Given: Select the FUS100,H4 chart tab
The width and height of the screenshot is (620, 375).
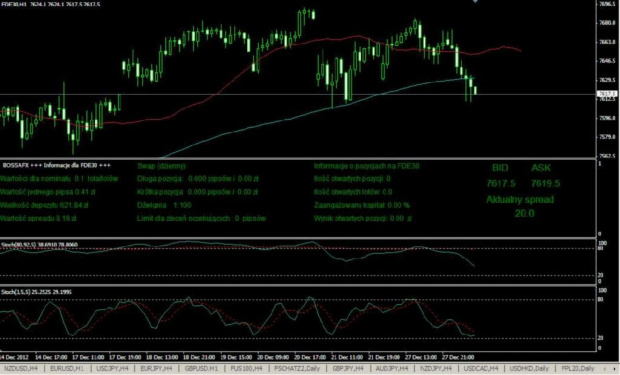Looking at the screenshot, I should point(247,369).
